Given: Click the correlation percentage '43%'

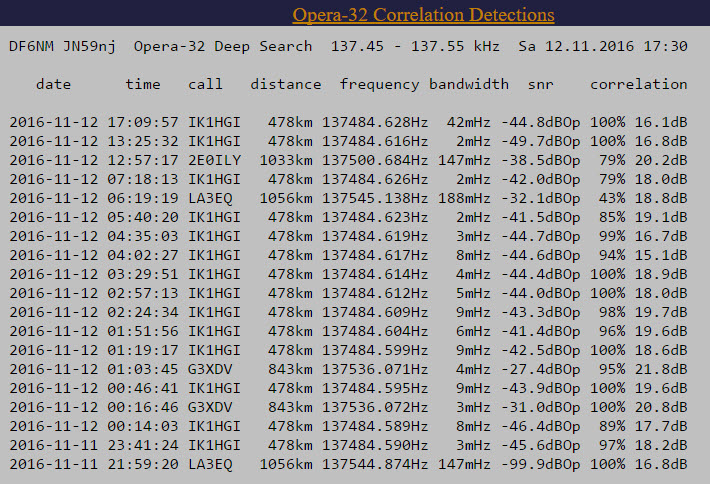Looking at the screenshot, I should 612,198.
